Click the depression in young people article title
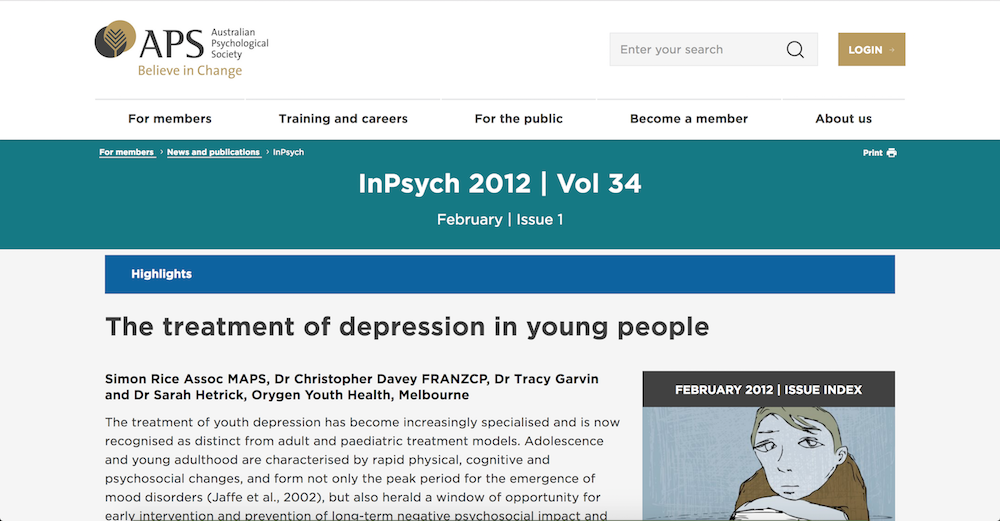Image resolution: width=1000 pixels, height=521 pixels. coord(407,327)
